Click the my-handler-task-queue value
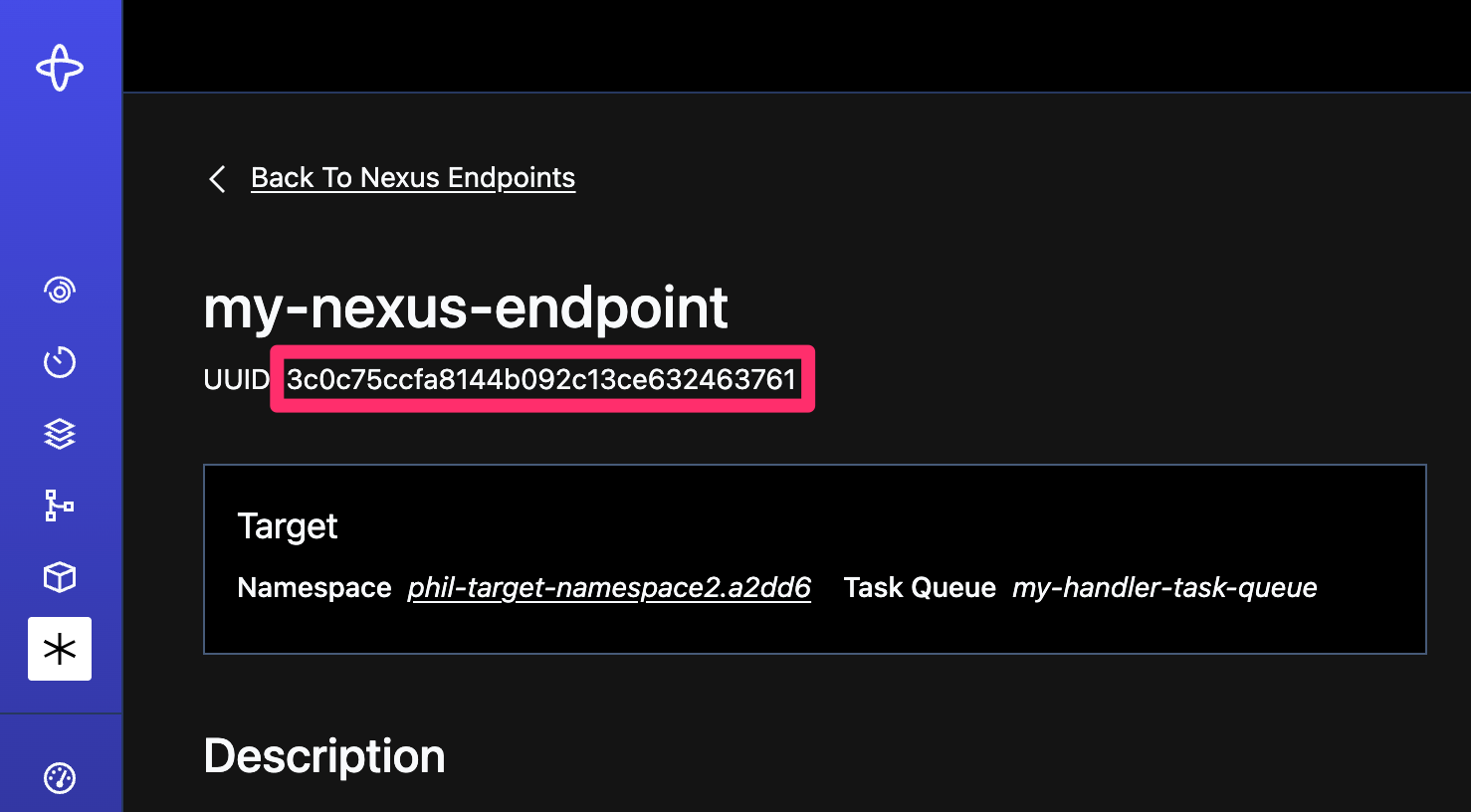The image size is (1471, 812). (x=1163, y=587)
